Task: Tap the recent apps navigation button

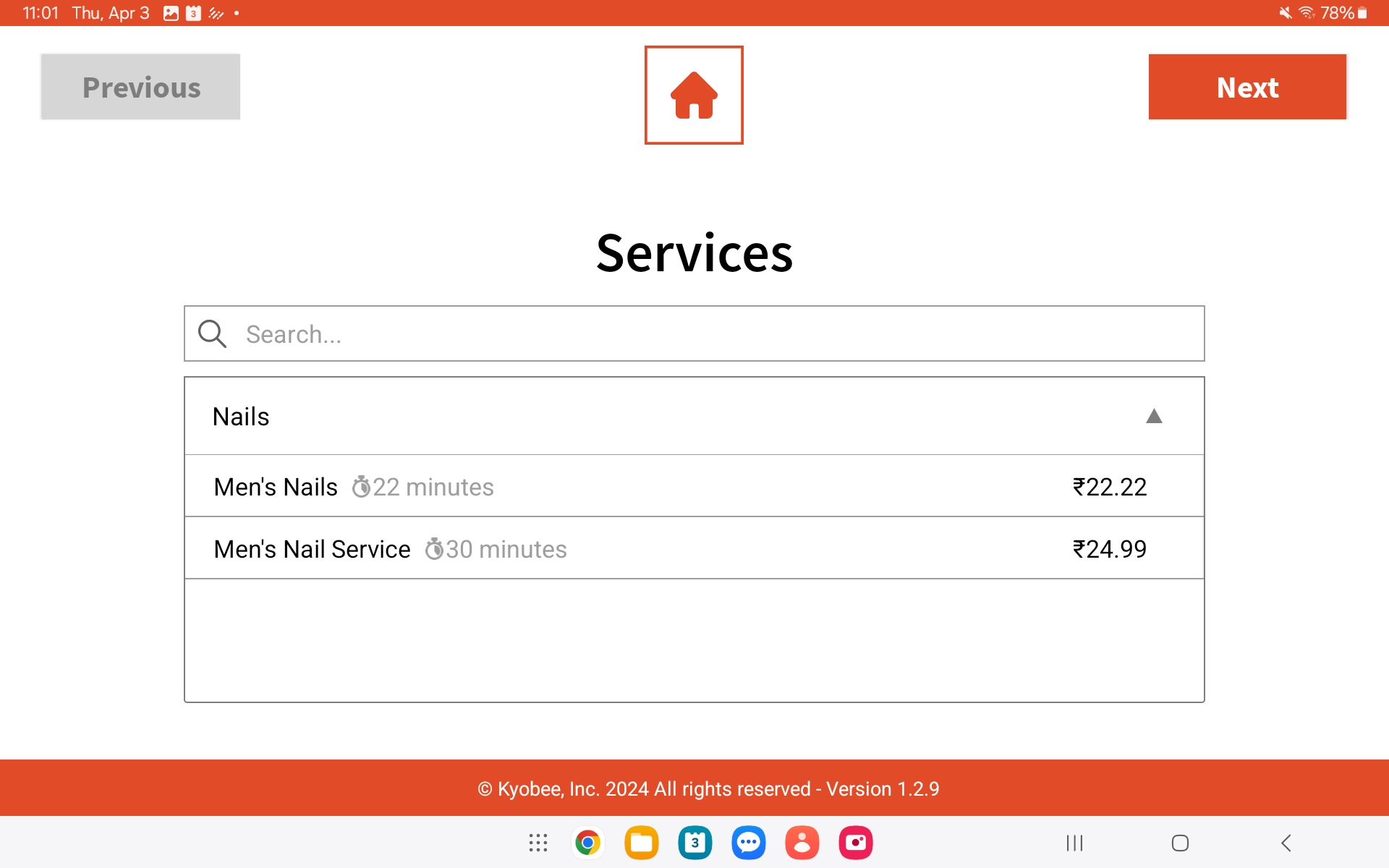Action: click(1074, 843)
